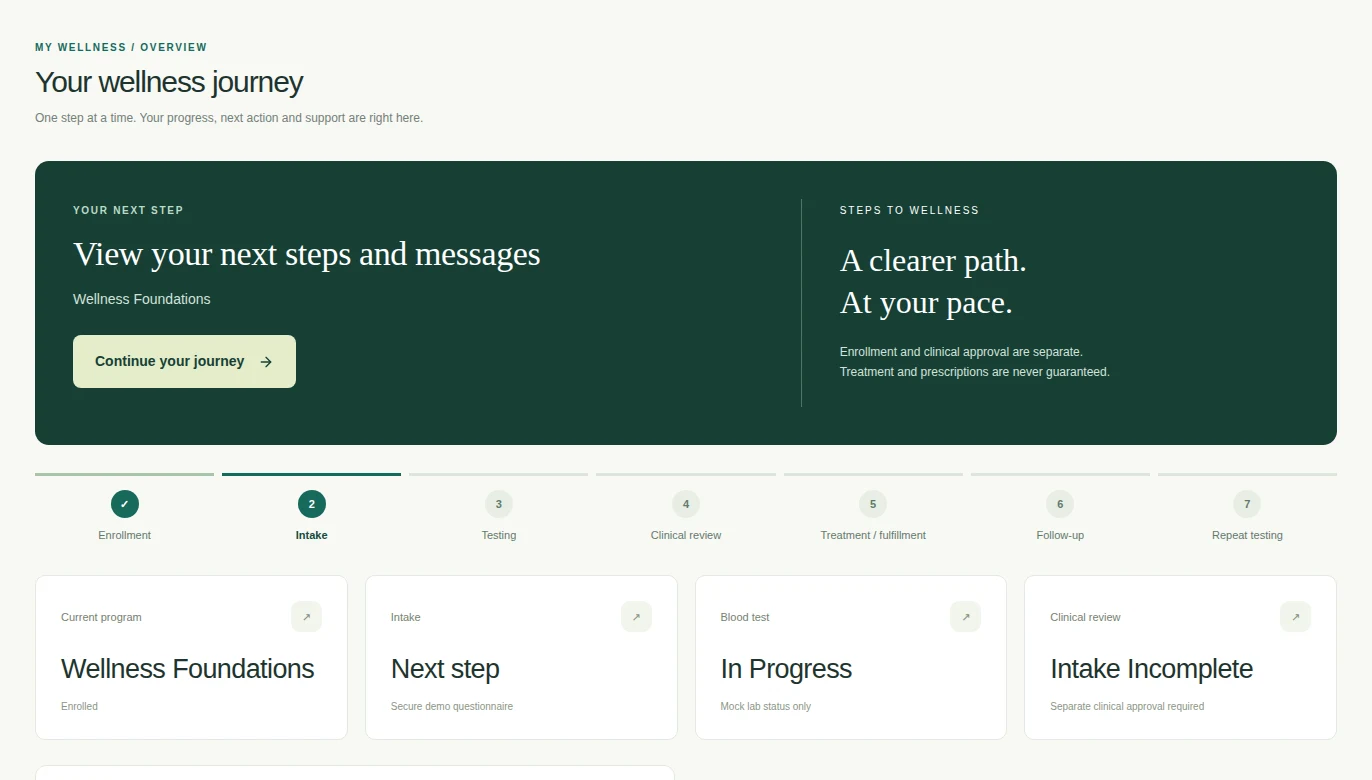Click the YOUR NEXT STEP label
The image size is (1372, 780).
(128, 210)
